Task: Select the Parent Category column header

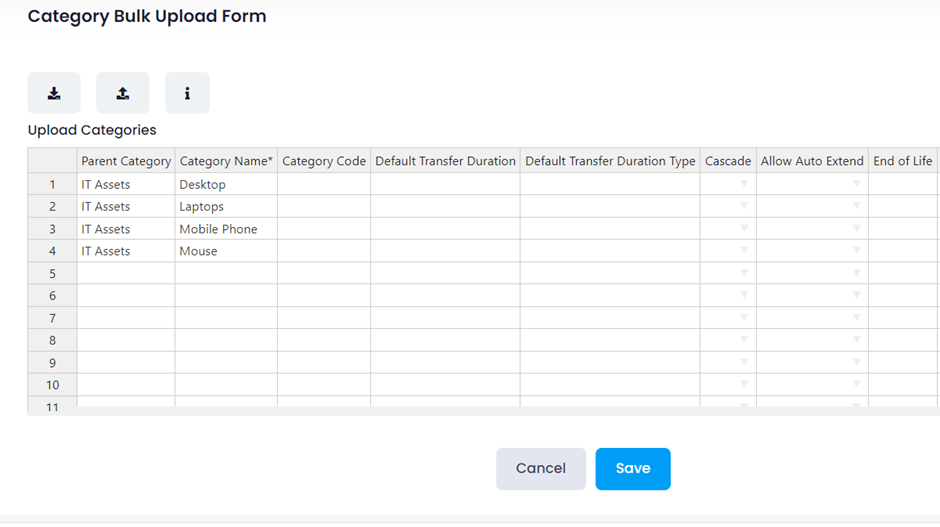Action: 126,161
